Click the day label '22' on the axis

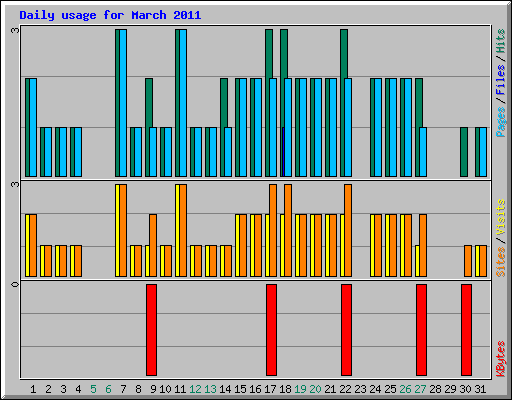[x=345, y=389]
